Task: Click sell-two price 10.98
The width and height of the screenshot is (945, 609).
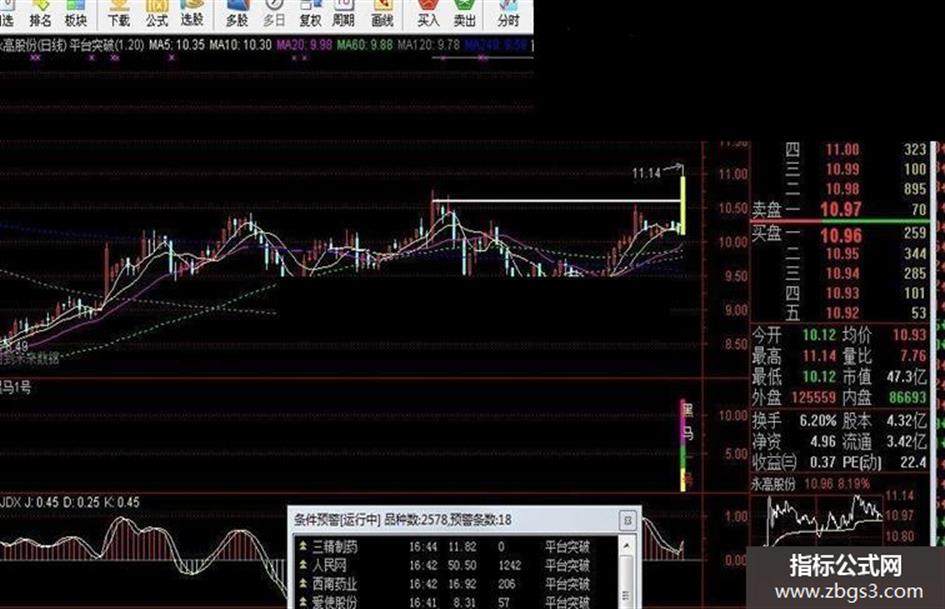Action: click(842, 189)
